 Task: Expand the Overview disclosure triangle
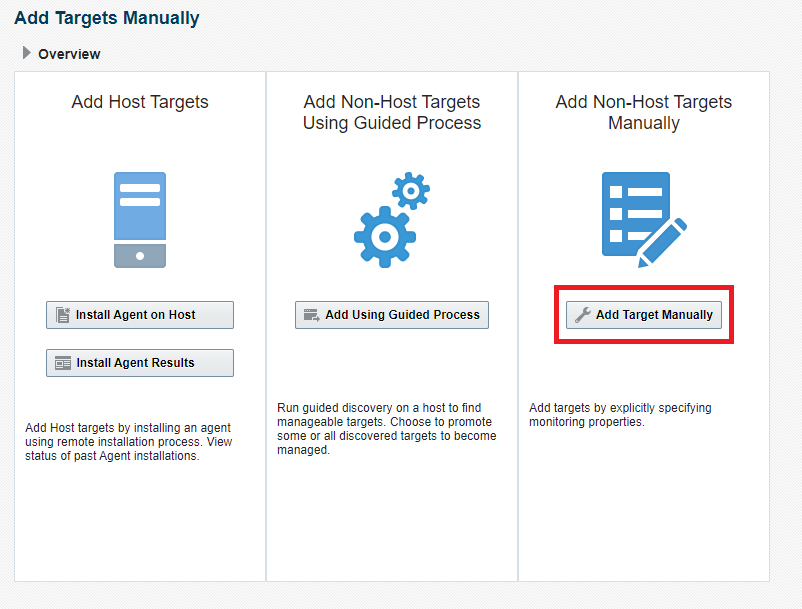(x=27, y=53)
